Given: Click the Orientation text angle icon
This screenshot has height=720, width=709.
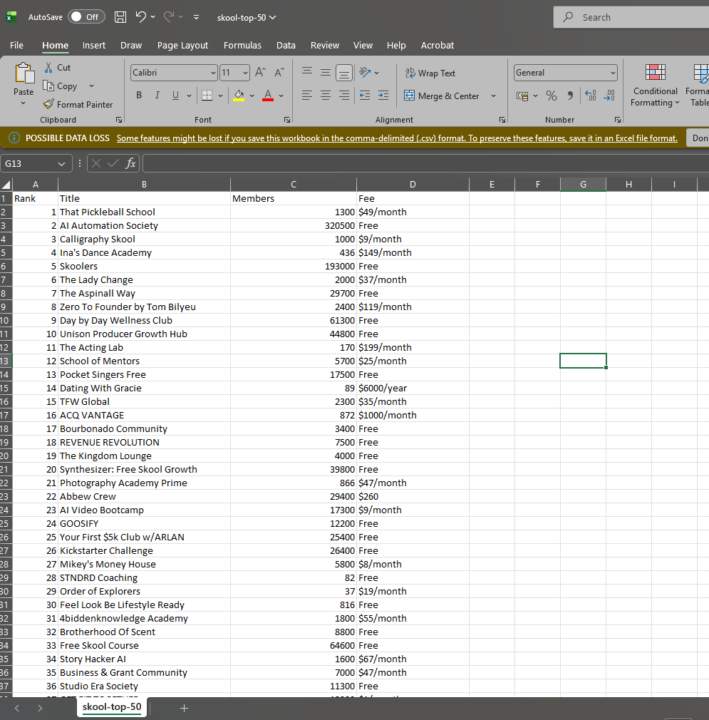Looking at the screenshot, I should [365, 72].
